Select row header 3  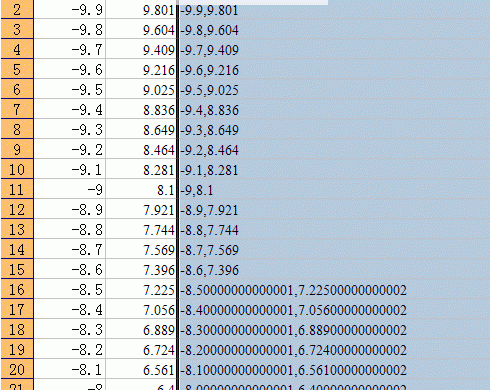coord(17,29)
